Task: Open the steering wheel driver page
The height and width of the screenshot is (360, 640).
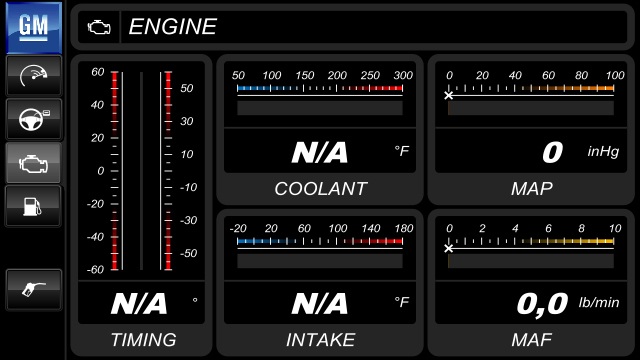Action: click(x=34, y=119)
